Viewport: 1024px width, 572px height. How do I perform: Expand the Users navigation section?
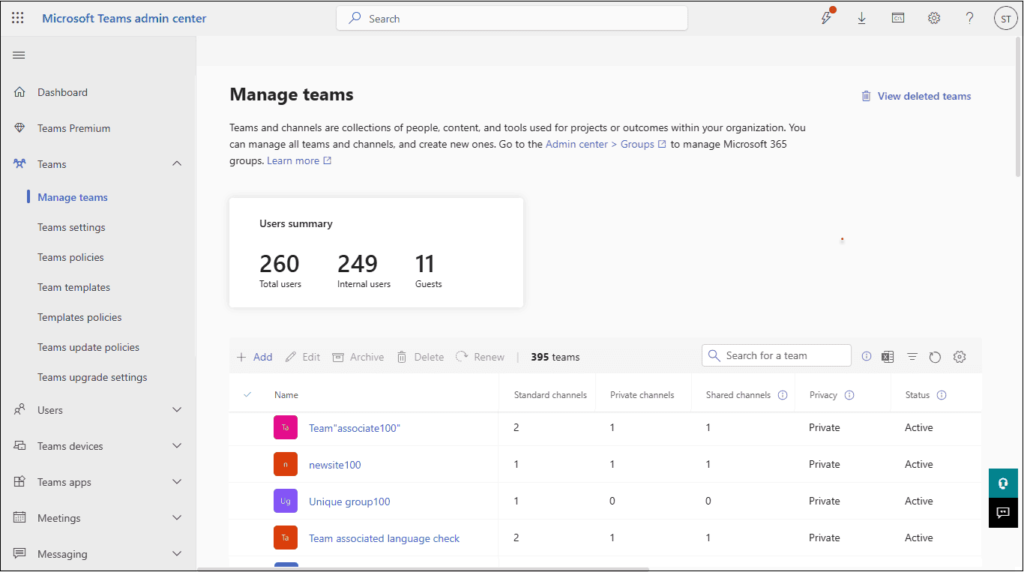coord(177,409)
